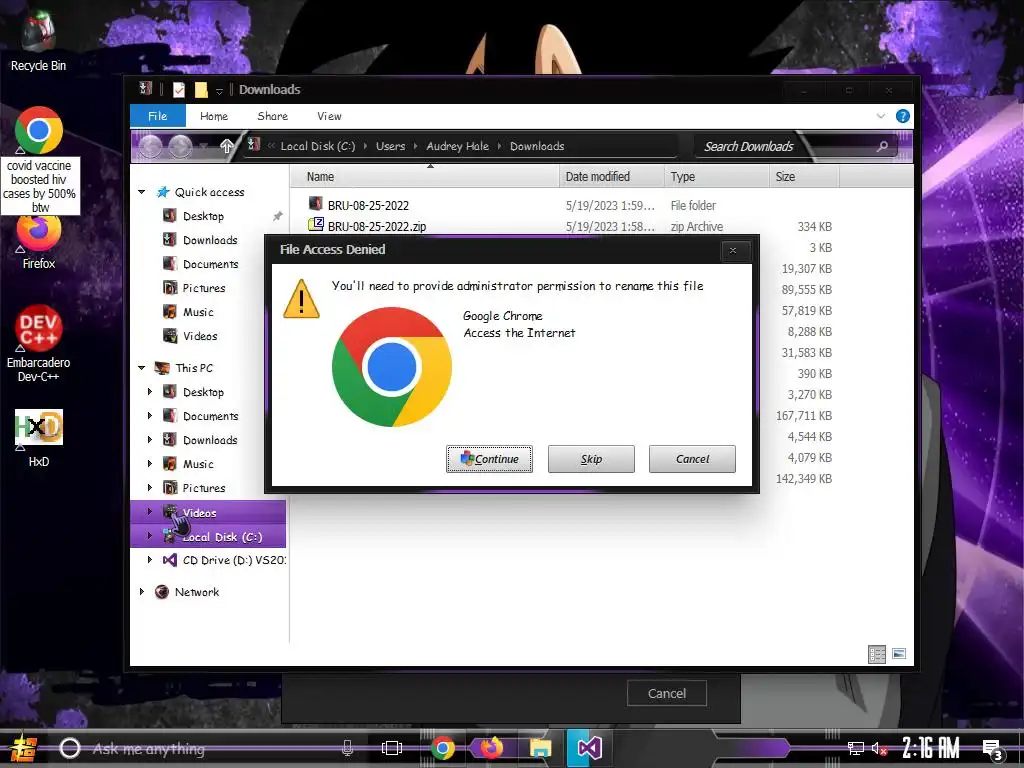This screenshot has width=1024, height=768.
Task: Click the Up arrow navigation button
Action: click(227, 146)
